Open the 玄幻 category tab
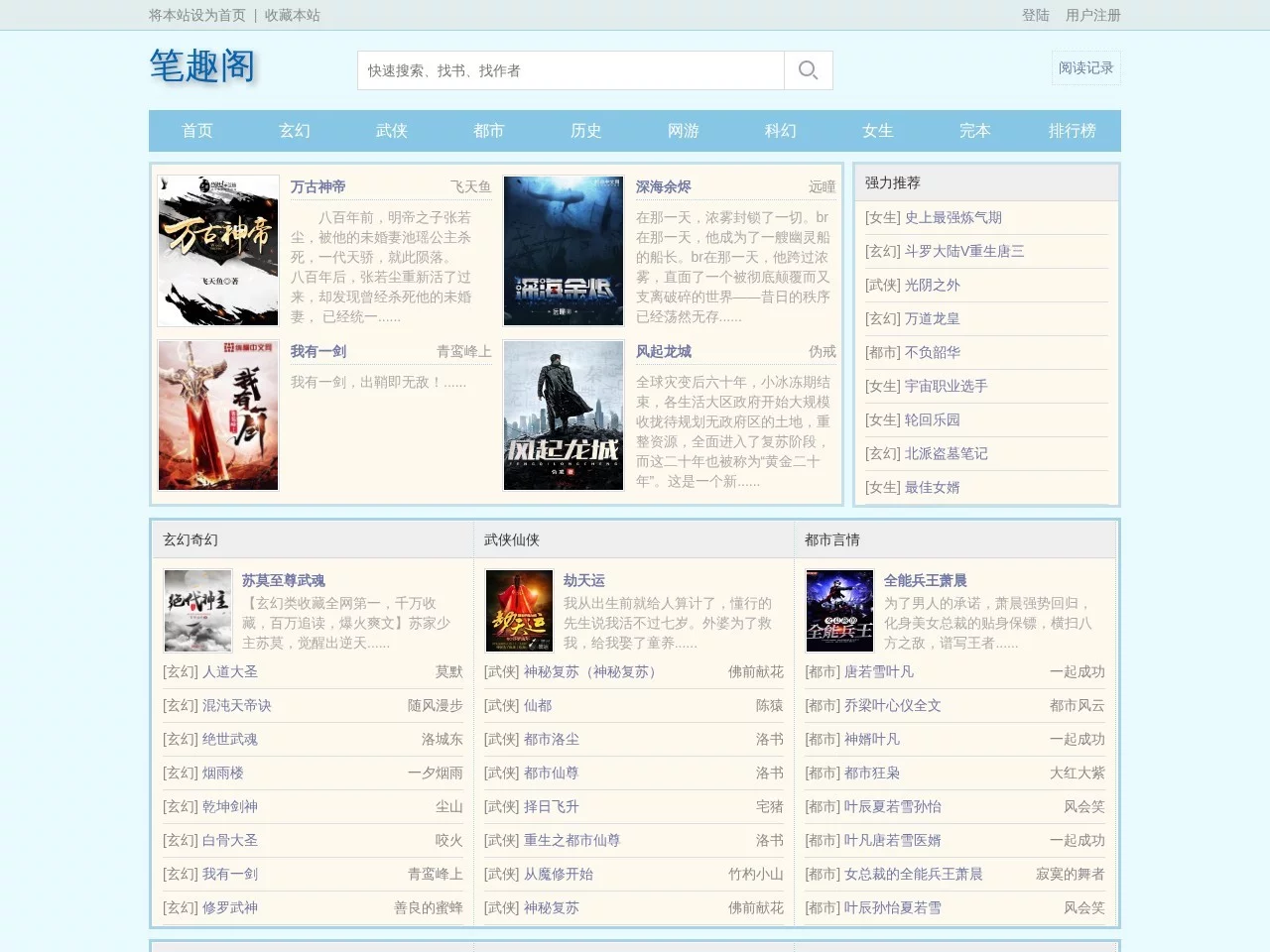The image size is (1270, 952). (295, 131)
